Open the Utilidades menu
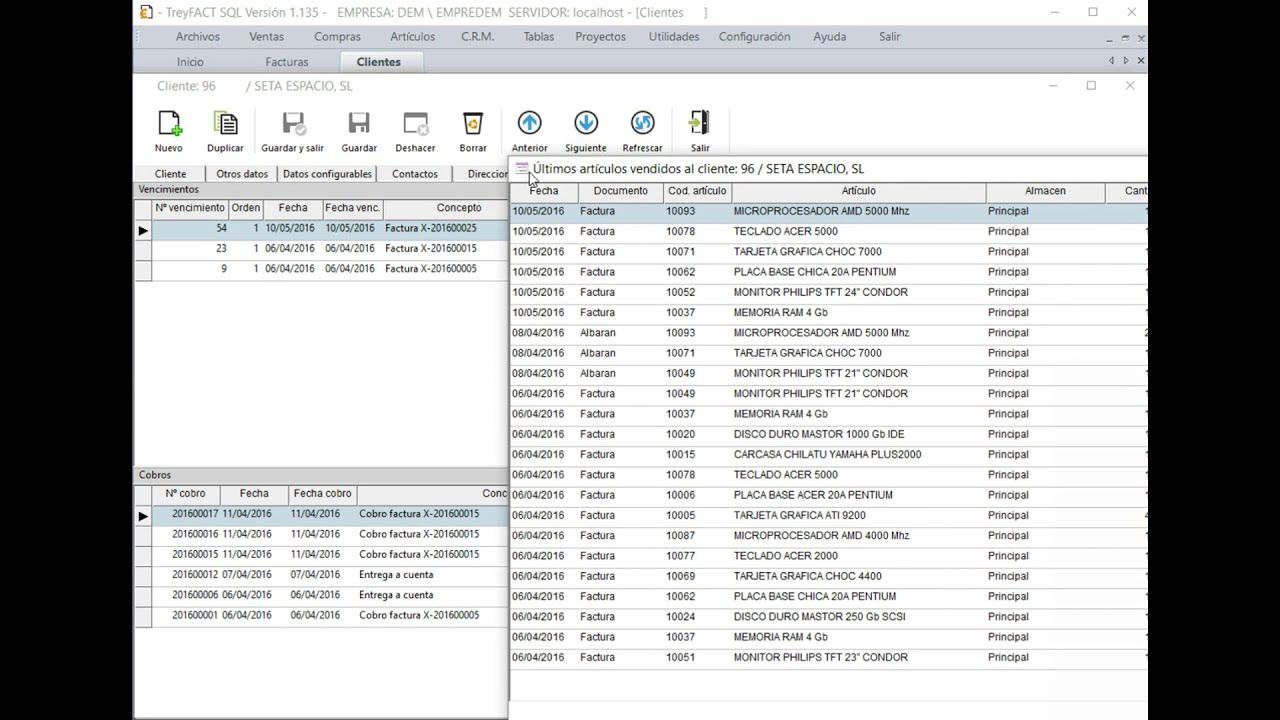This screenshot has height=720, width=1280. (x=674, y=37)
